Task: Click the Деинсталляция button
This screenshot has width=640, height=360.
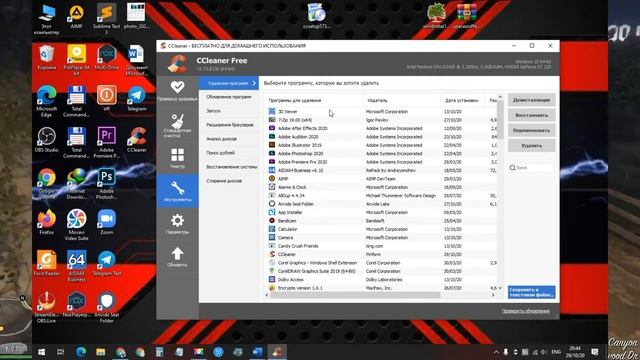Action: tap(531, 100)
